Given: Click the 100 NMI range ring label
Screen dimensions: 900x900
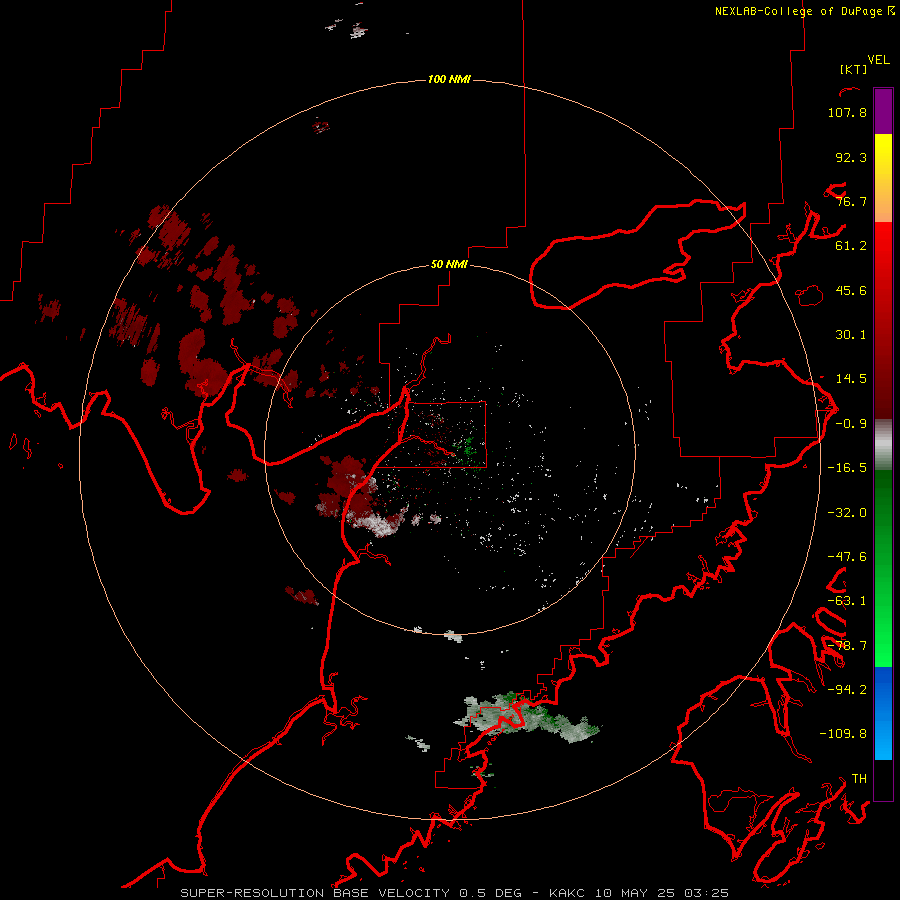Looking at the screenshot, I should 449,79.
